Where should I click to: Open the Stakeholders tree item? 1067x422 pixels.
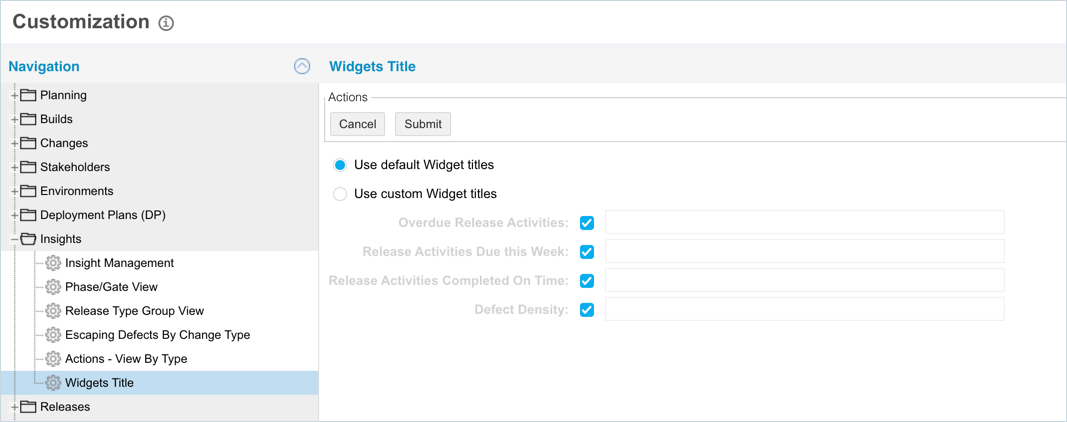point(74,167)
